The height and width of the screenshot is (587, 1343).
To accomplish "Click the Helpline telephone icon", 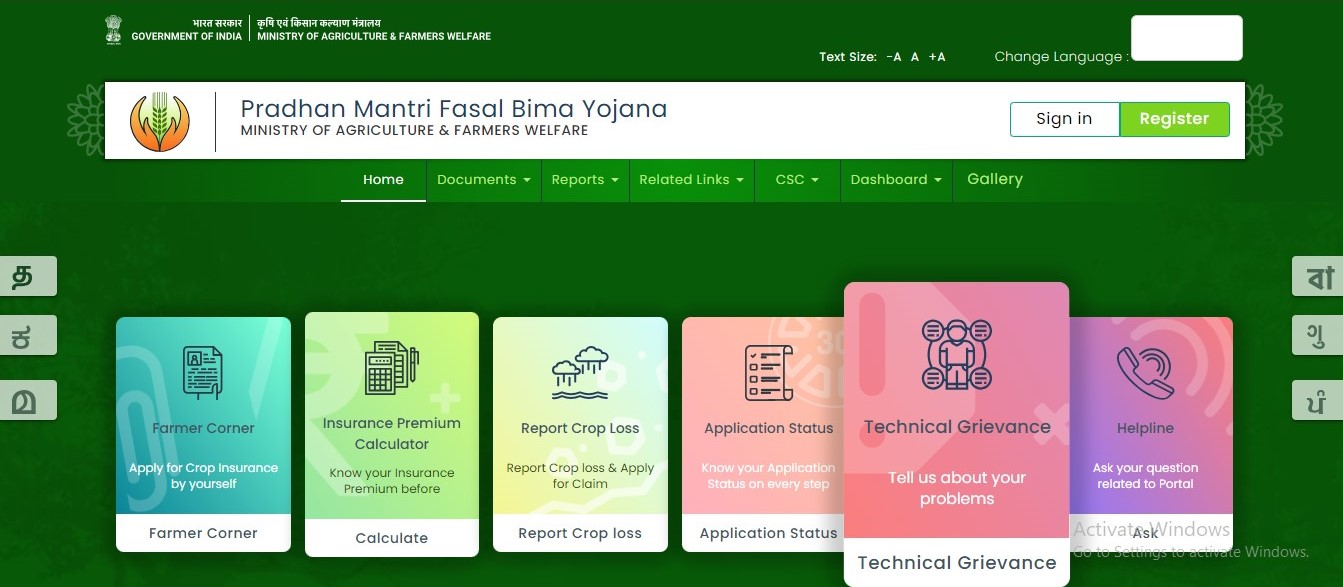I will coord(1146,373).
